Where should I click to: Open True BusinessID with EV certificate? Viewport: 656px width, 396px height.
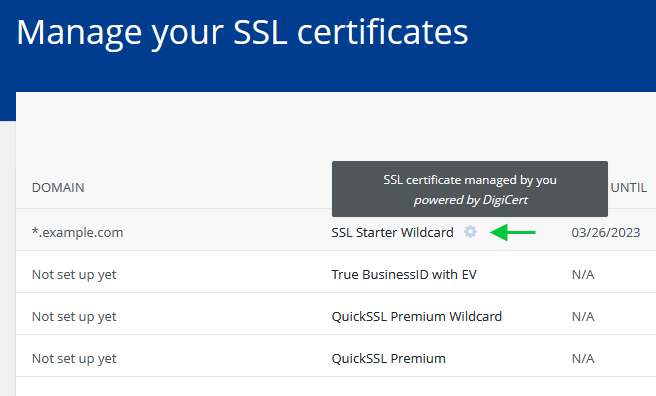click(x=404, y=275)
